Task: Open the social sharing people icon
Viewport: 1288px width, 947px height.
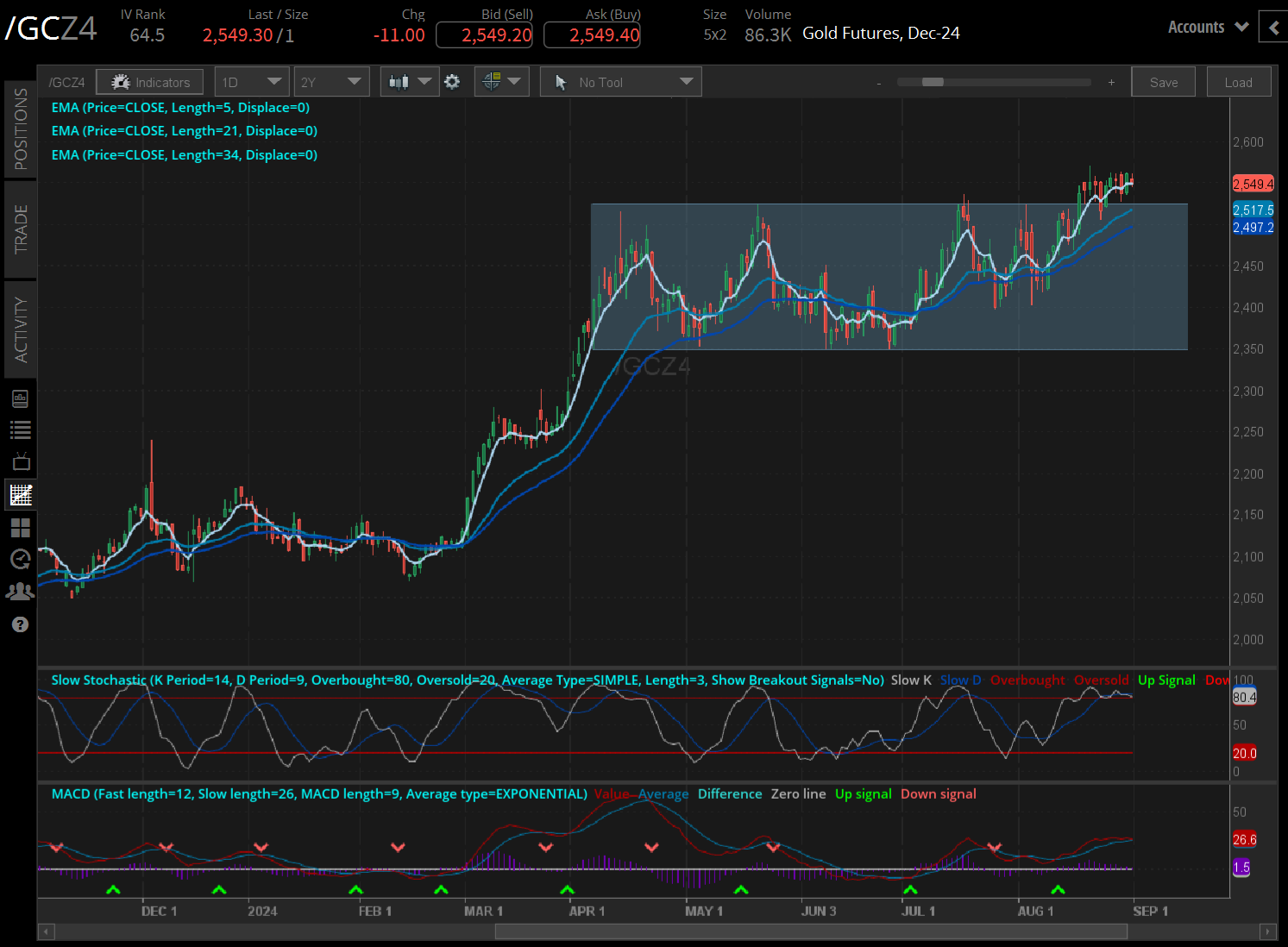Action: point(20,591)
